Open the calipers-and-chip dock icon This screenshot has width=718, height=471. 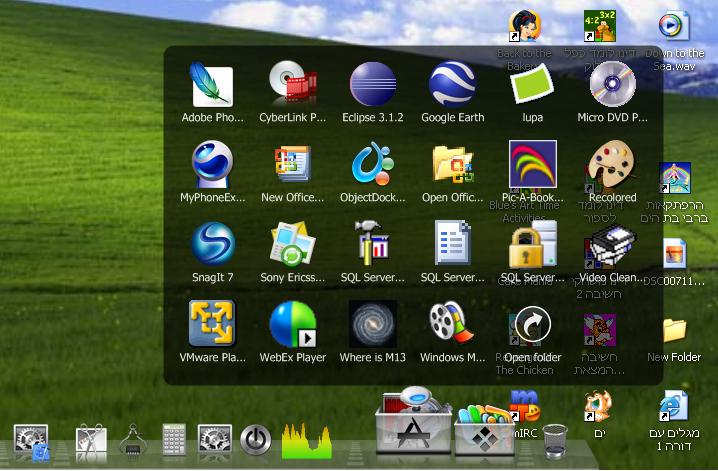pos(133,440)
